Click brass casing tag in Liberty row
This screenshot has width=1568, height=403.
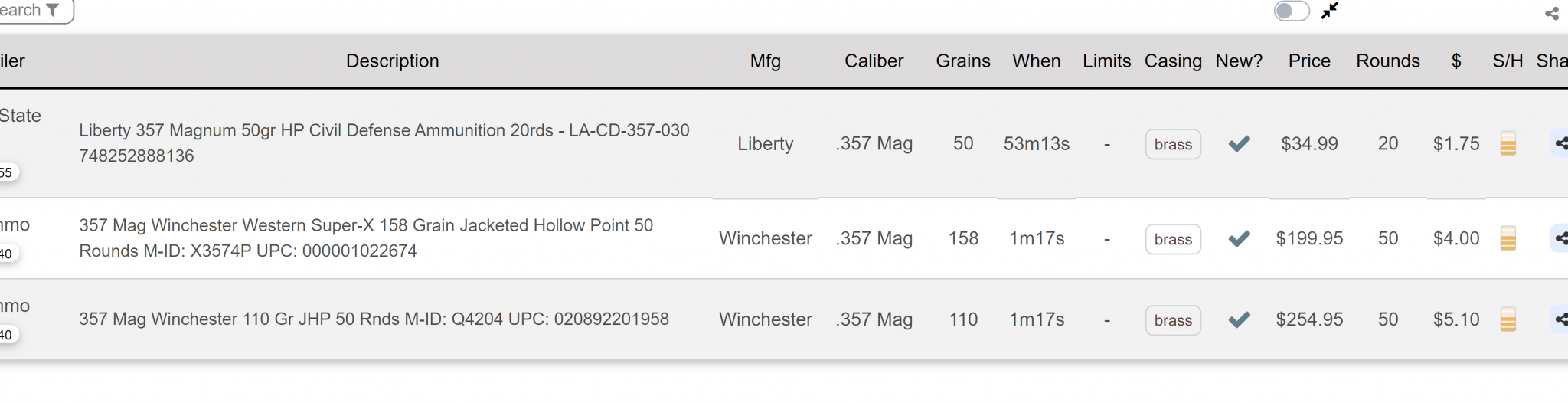pyautogui.click(x=1173, y=144)
